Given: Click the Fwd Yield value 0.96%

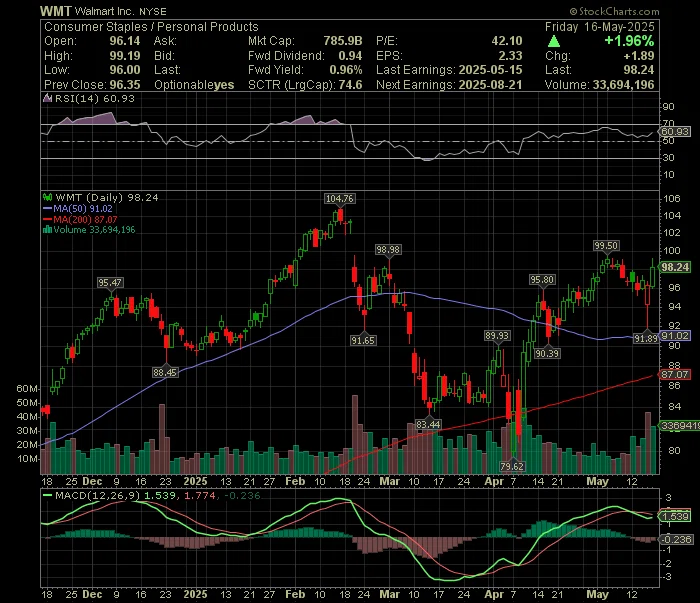Looking at the screenshot, I should (x=346, y=70).
